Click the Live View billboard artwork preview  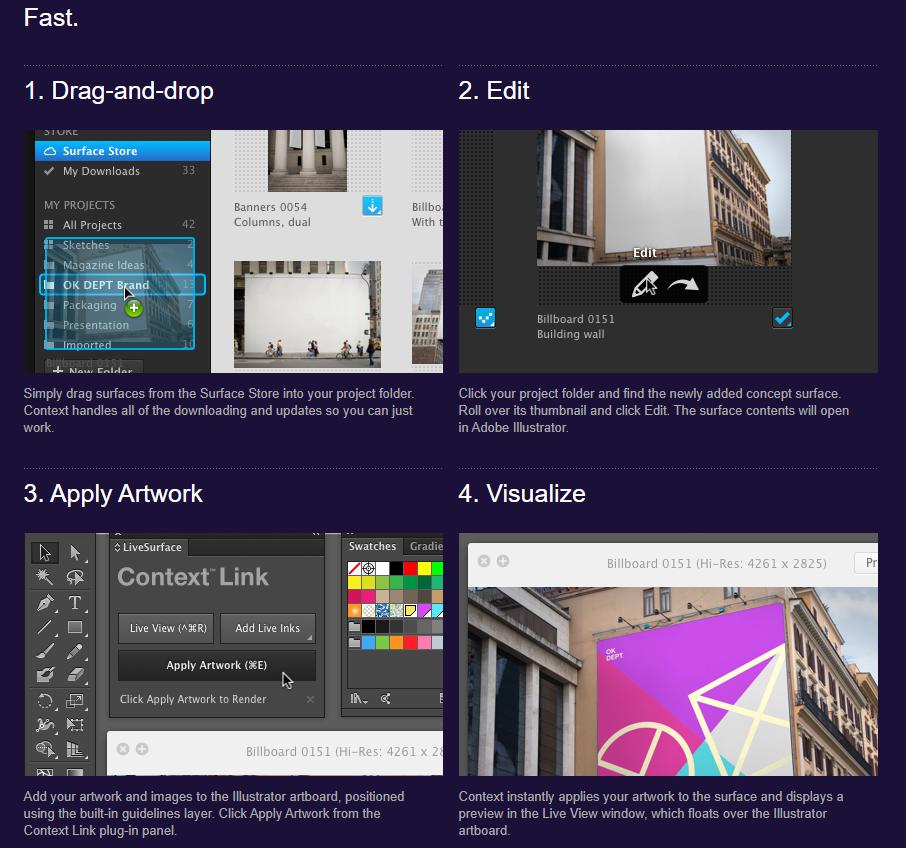[x=673, y=682]
